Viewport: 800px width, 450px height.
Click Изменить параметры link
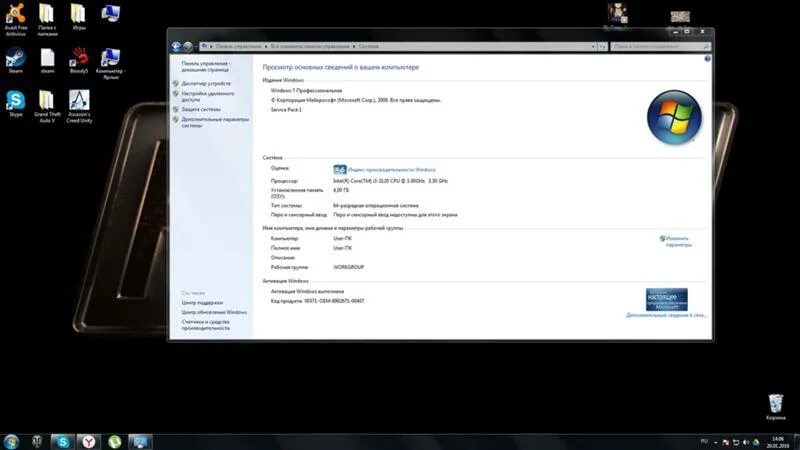(678, 241)
